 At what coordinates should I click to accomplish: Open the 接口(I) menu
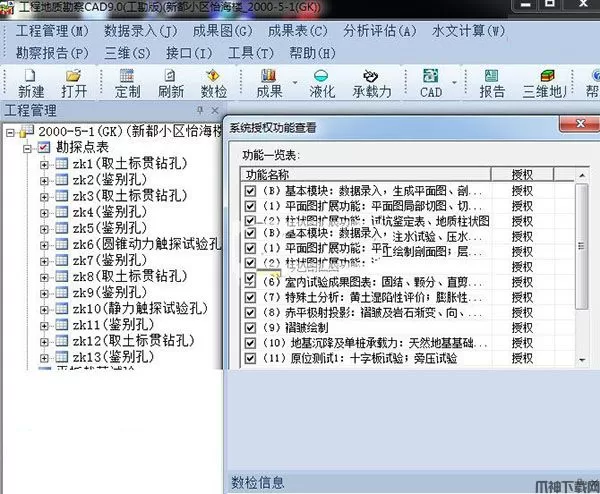click(x=189, y=53)
